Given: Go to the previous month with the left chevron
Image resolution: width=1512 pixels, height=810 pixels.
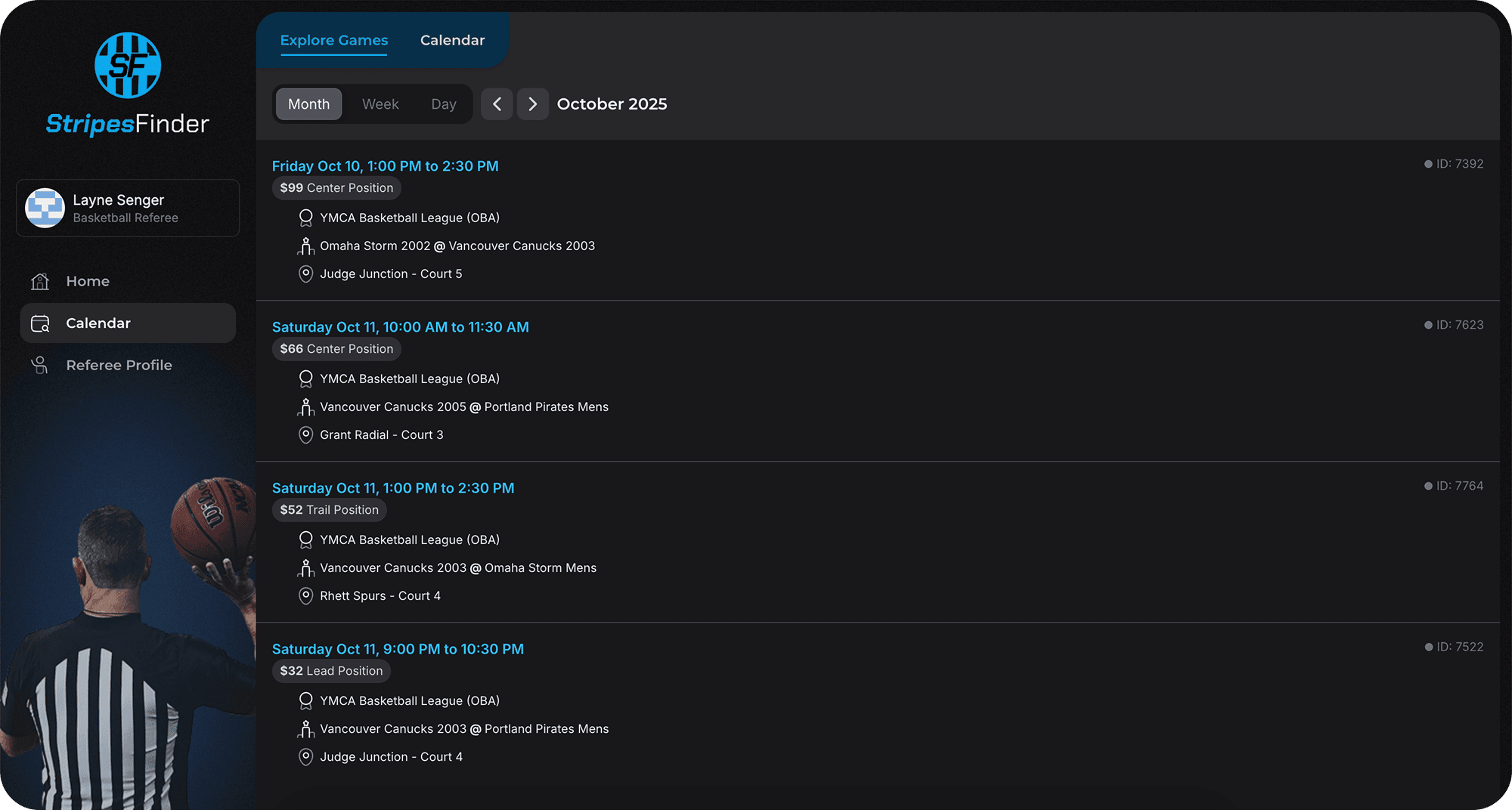Looking at the screenshot, I should pos(497,104).
